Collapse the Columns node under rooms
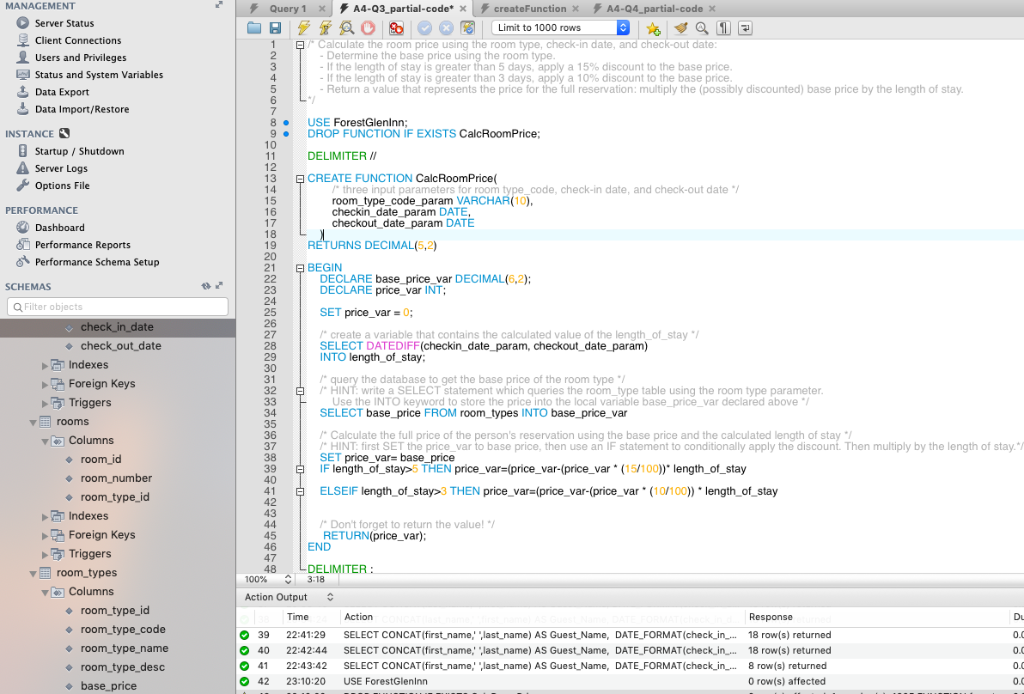Viewport: 1024px width, 694px height. click(x=45, y=440)
